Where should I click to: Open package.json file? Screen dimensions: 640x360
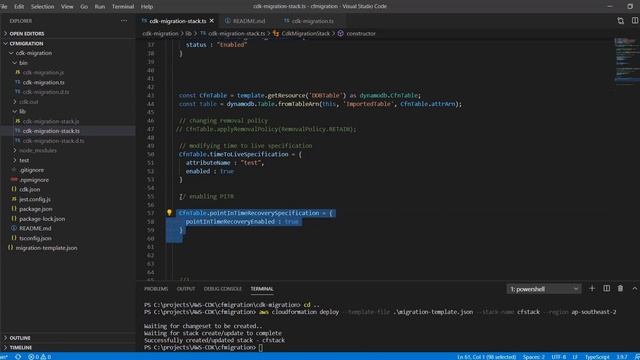(x=36, y=209)
